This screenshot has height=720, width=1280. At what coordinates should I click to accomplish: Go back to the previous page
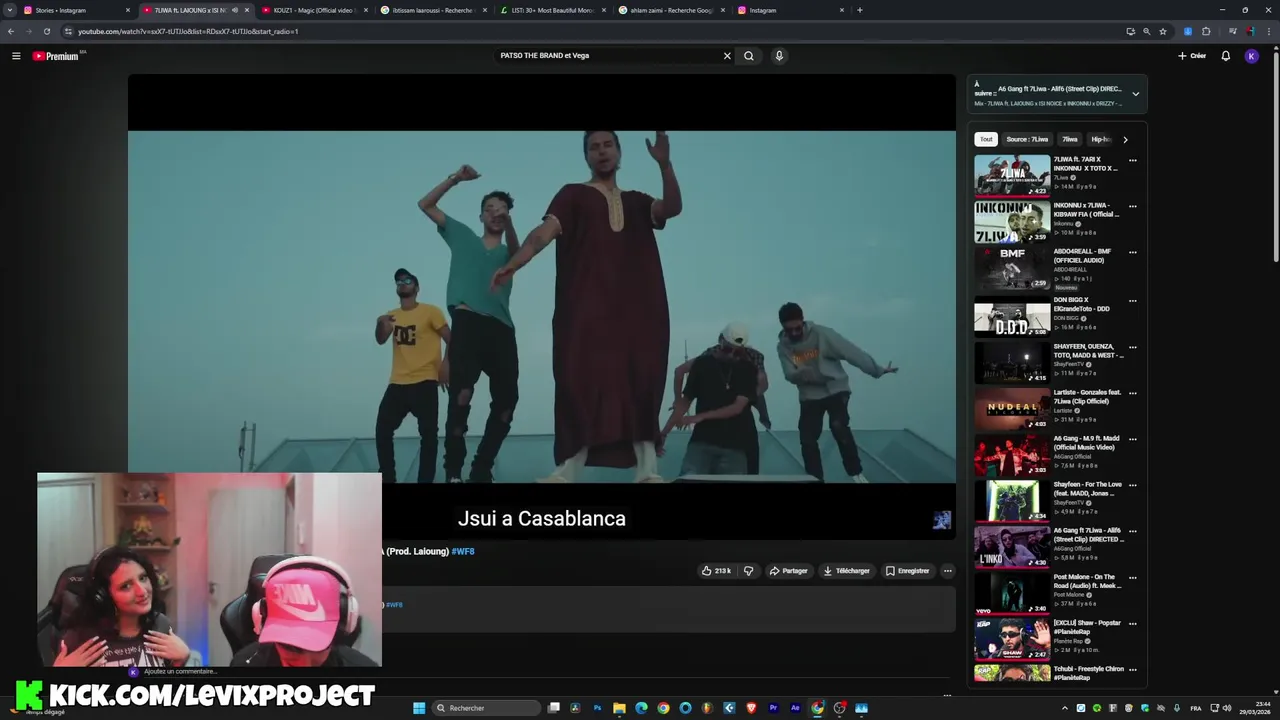coord(11,31)
